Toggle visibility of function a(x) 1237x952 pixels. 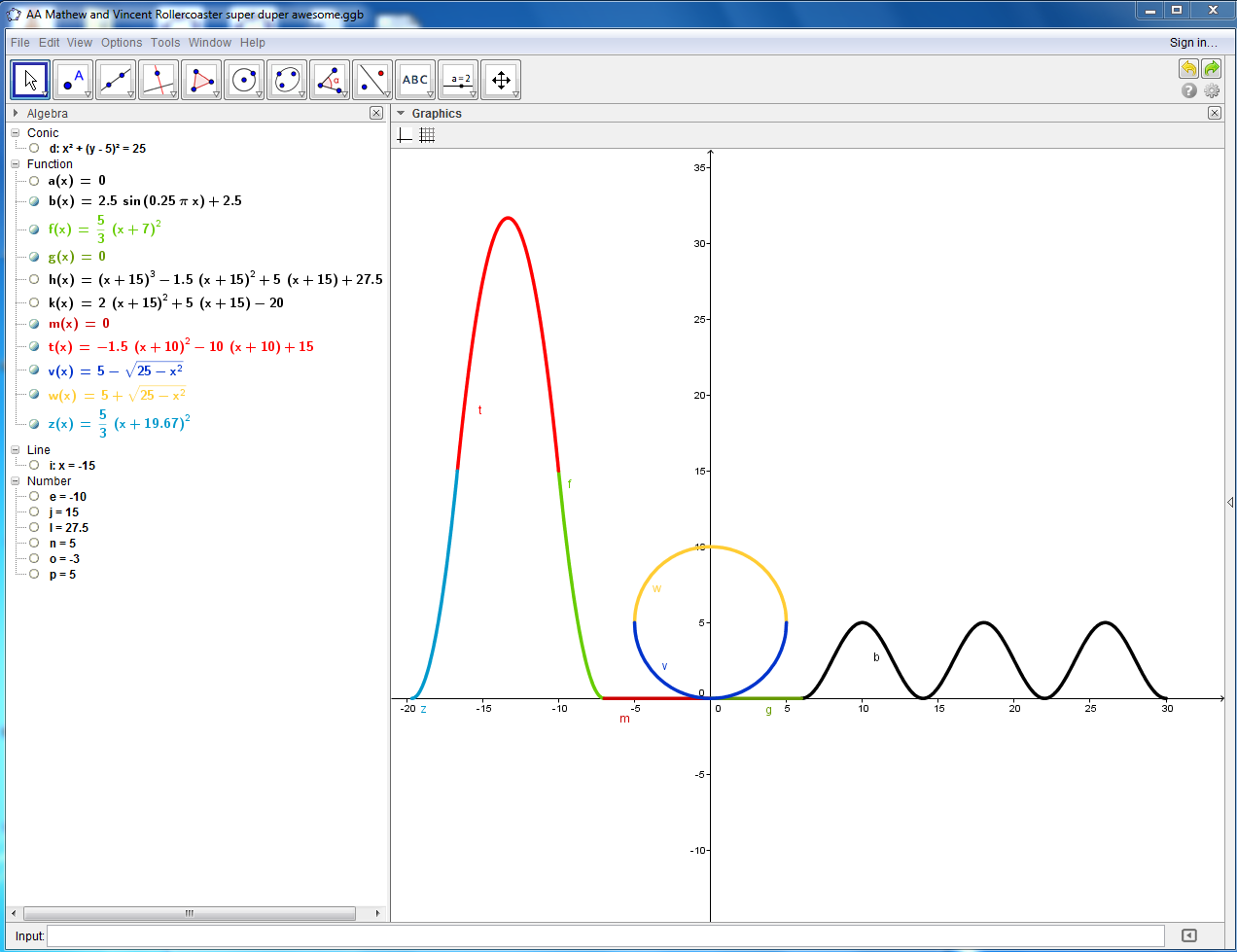click(34, 181)
